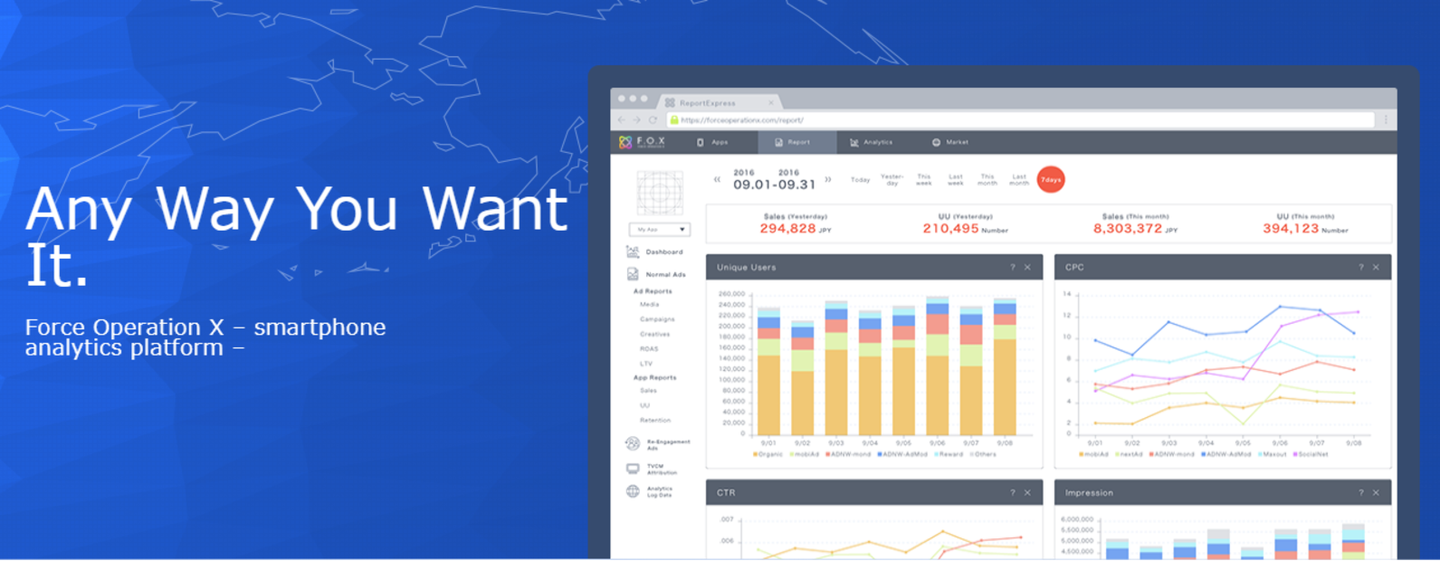Click the Sales (This month) value 8,303,372
This screenshot has height=579, width=1440.
[1128, 229]
